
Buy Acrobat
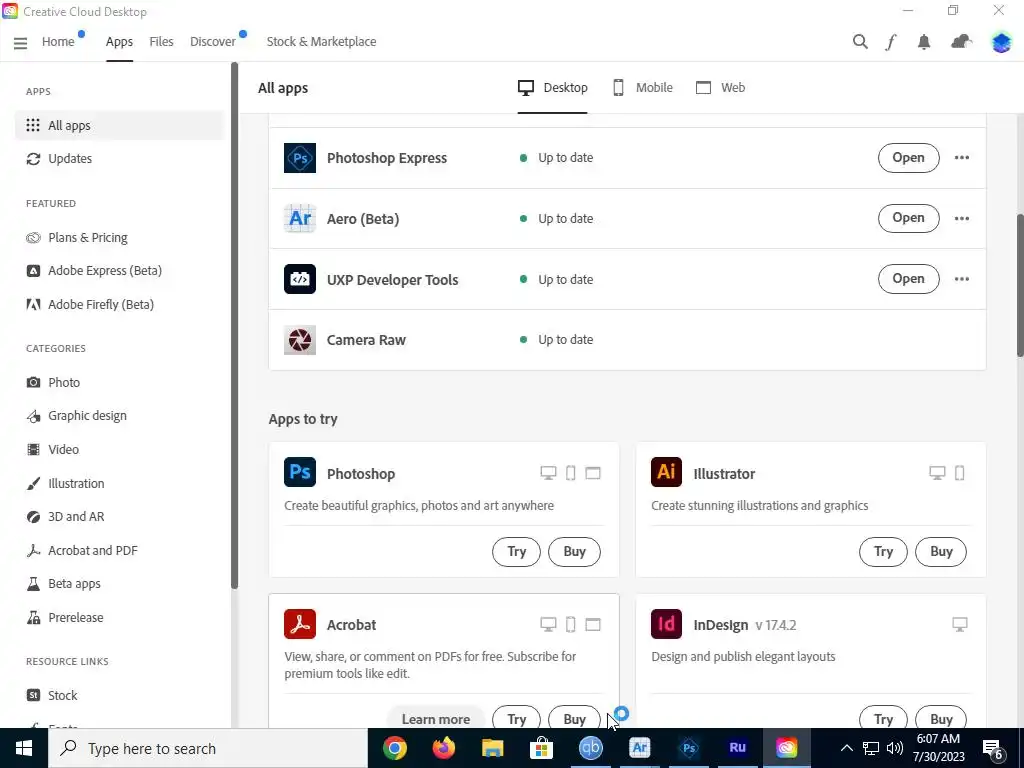(x=574, y=718)
